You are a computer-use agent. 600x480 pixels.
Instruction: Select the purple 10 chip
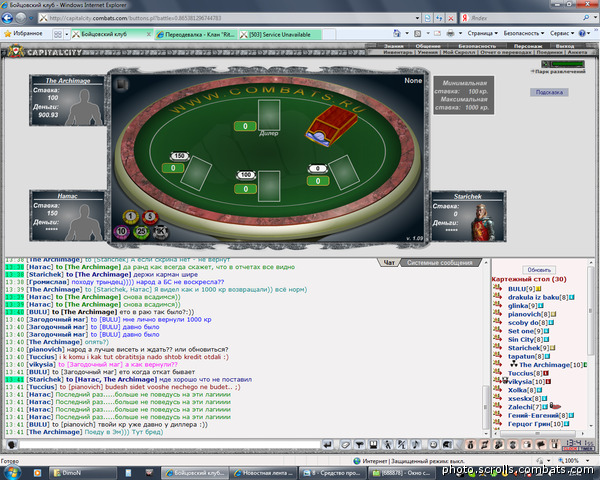[x=121, y=231]
